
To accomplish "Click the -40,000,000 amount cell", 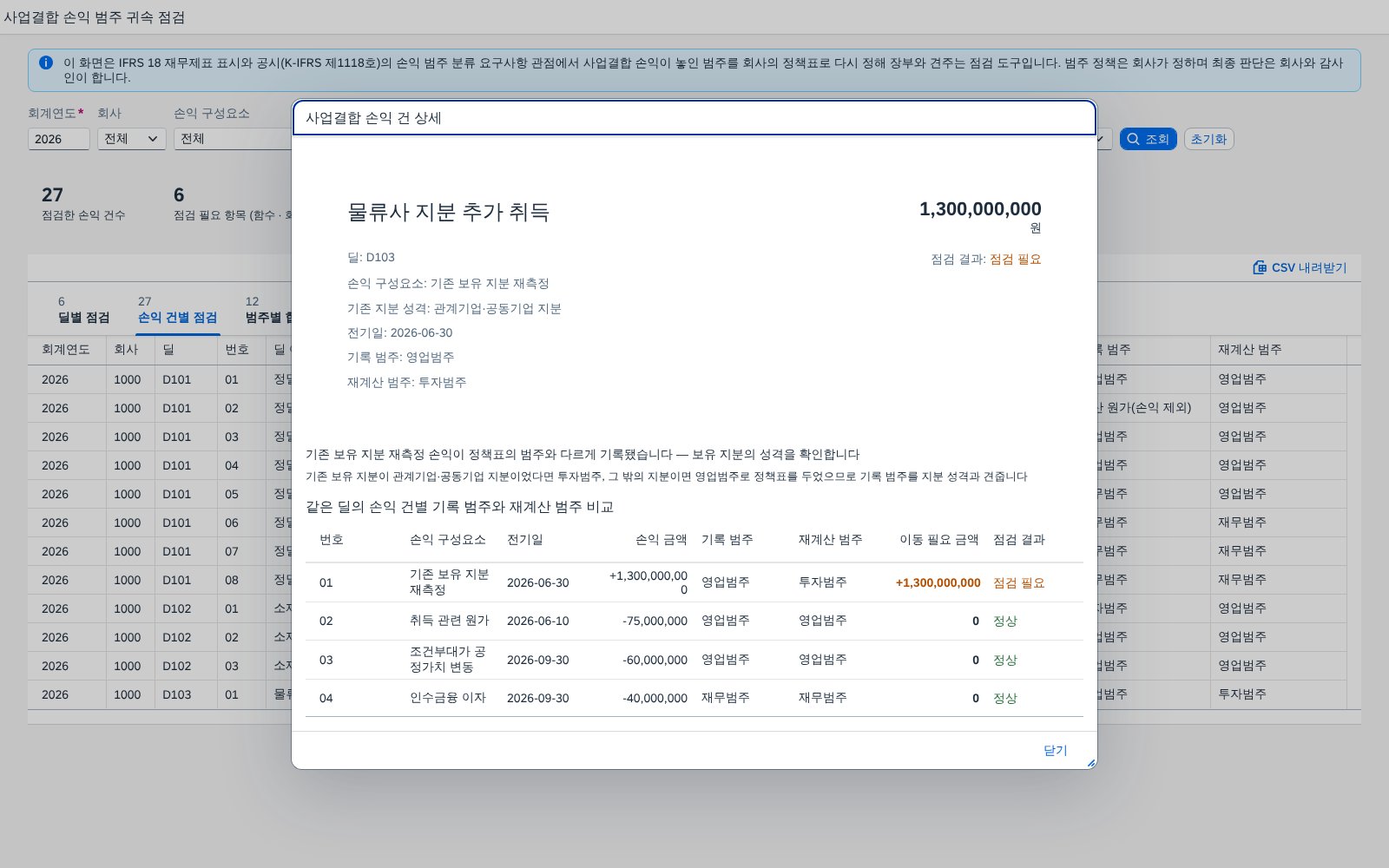I will [x=655, y=699].
